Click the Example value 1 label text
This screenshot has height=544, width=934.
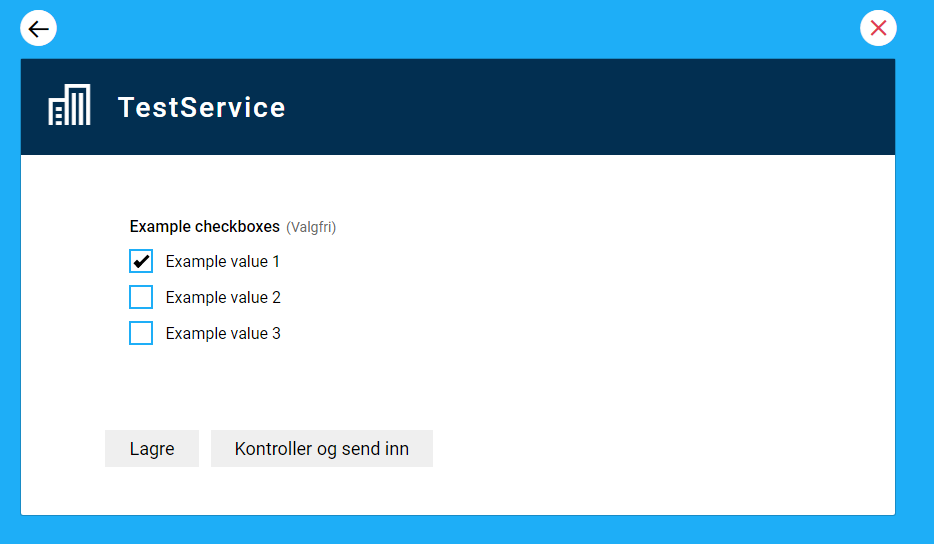(x=223, y=262)
